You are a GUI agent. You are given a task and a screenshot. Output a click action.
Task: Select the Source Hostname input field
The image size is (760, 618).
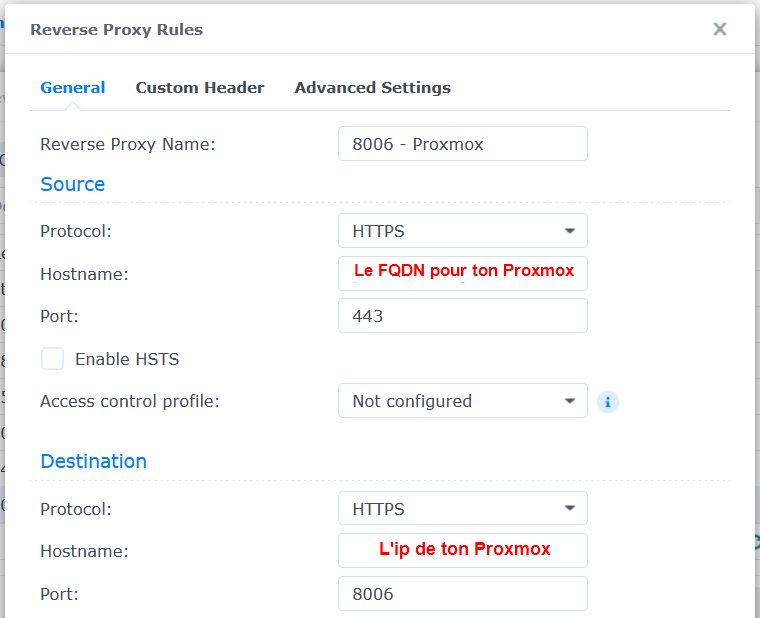click(462, 273)
